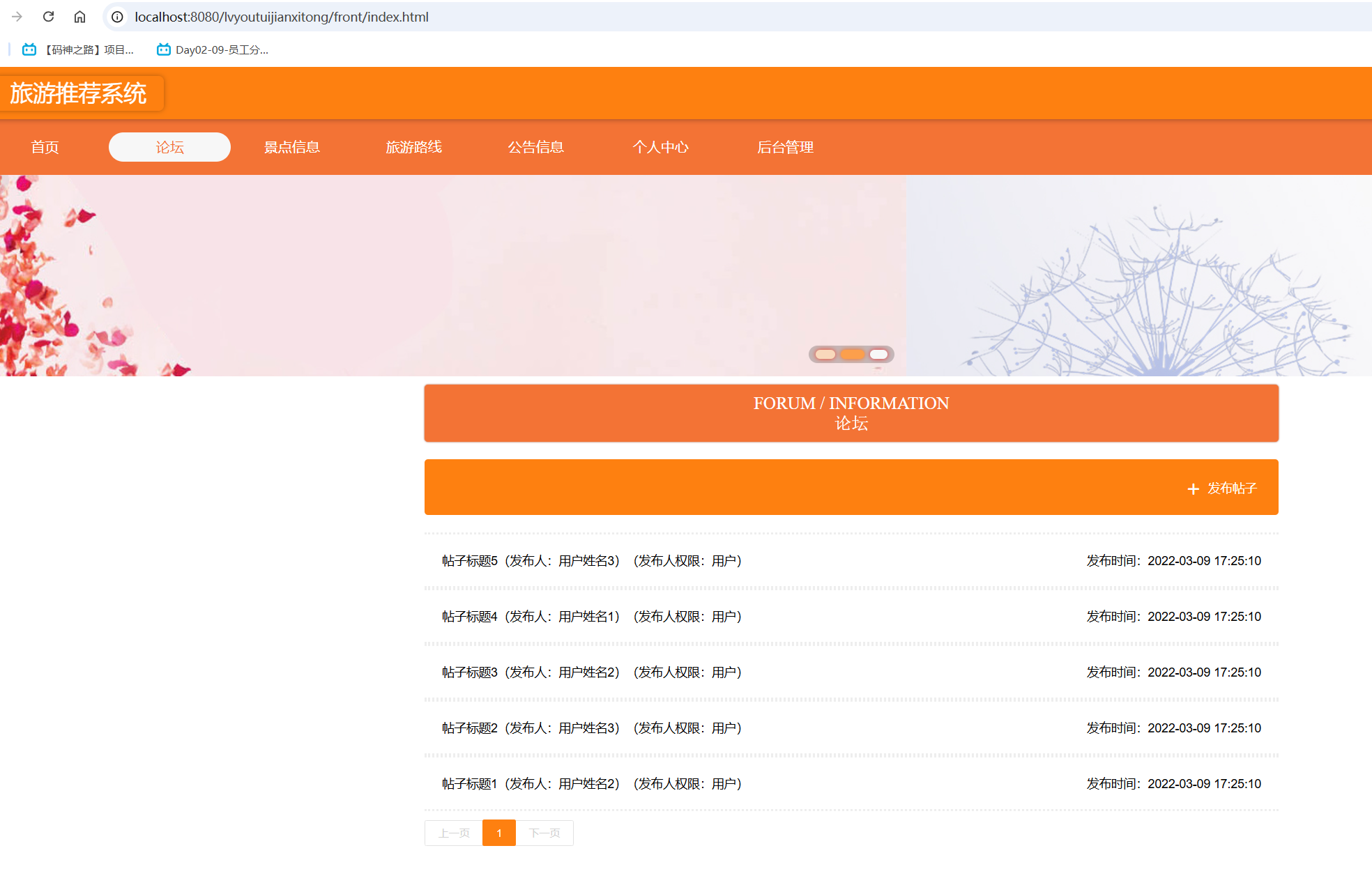
Task: Open 个人中心 from navigation bar
Action: pos(660,147)
